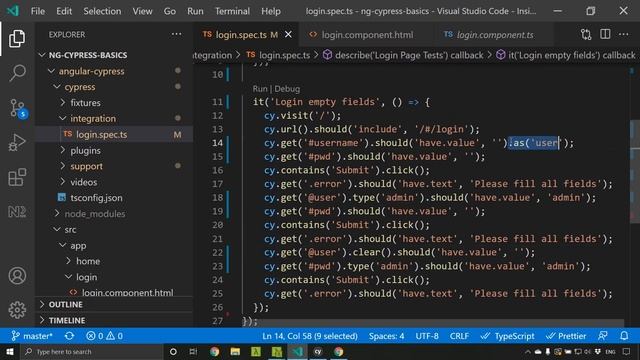Open the Nx Console activity icon
Screen dimensions: 640x360
[17, 212]
